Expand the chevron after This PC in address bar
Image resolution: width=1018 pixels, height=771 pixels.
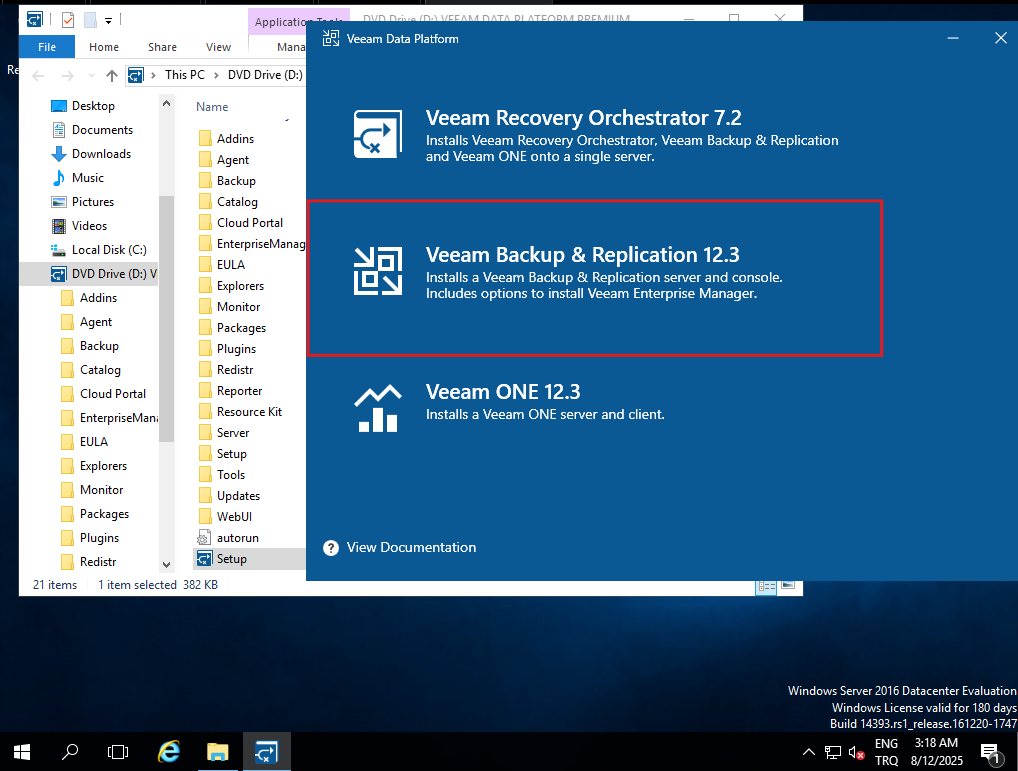(x=216, y=75)
